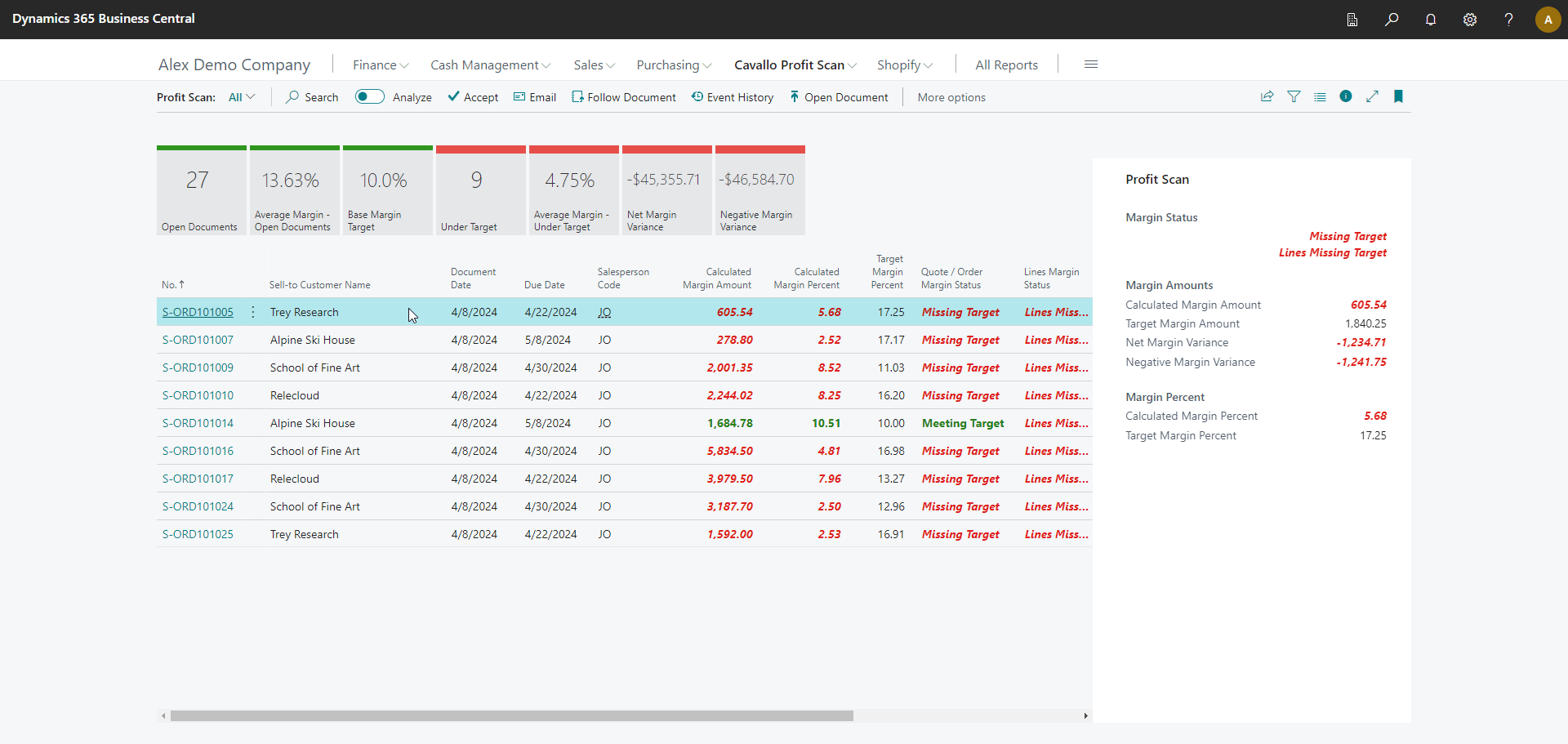1568x744 pixels.
Task: Click the top bar search magnifier
Action: [x=1392, y=20]
